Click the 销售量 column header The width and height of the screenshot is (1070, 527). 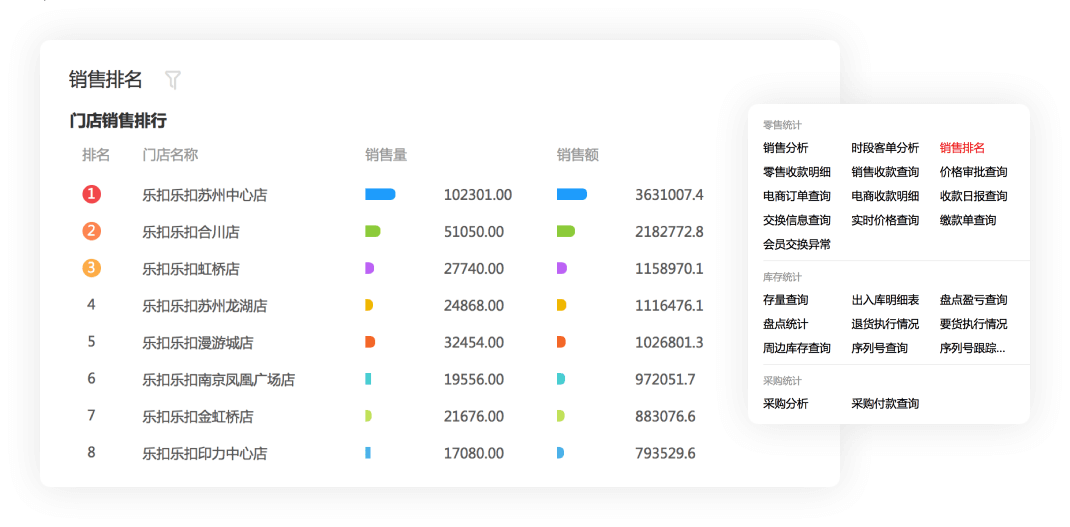point(386,155)
